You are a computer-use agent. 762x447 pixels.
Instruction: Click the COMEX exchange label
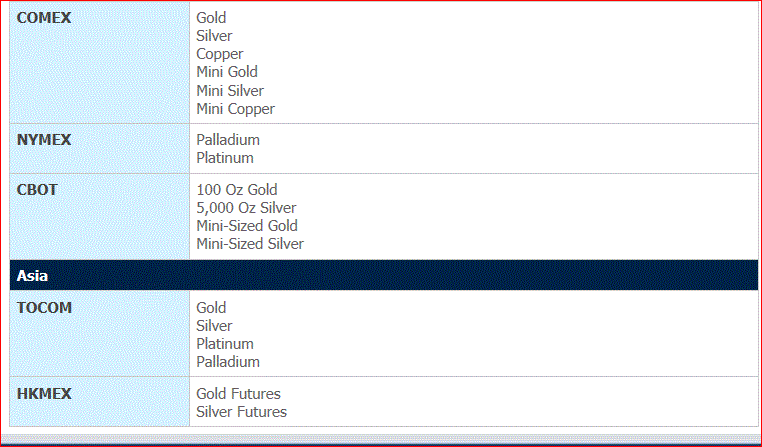[x=44, y=18]
